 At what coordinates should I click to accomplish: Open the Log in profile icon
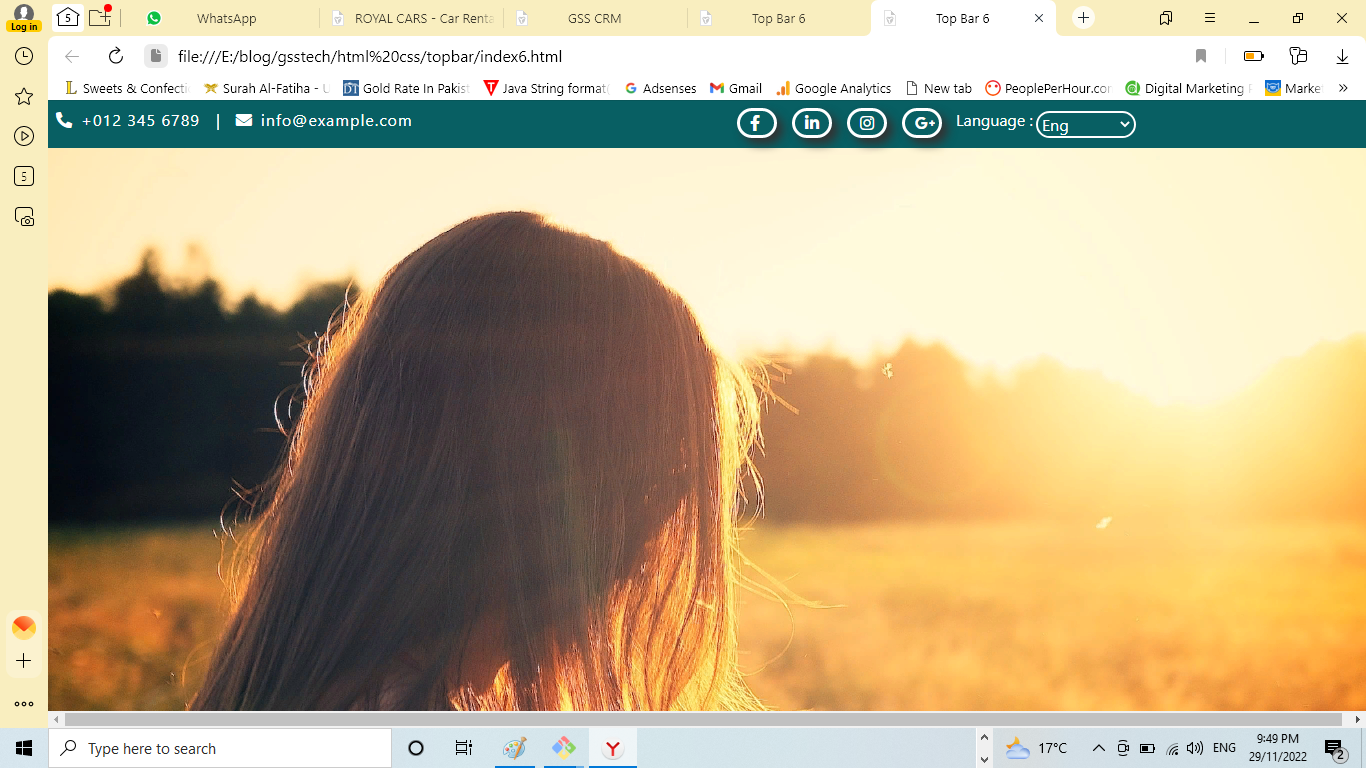pos(24,18)
